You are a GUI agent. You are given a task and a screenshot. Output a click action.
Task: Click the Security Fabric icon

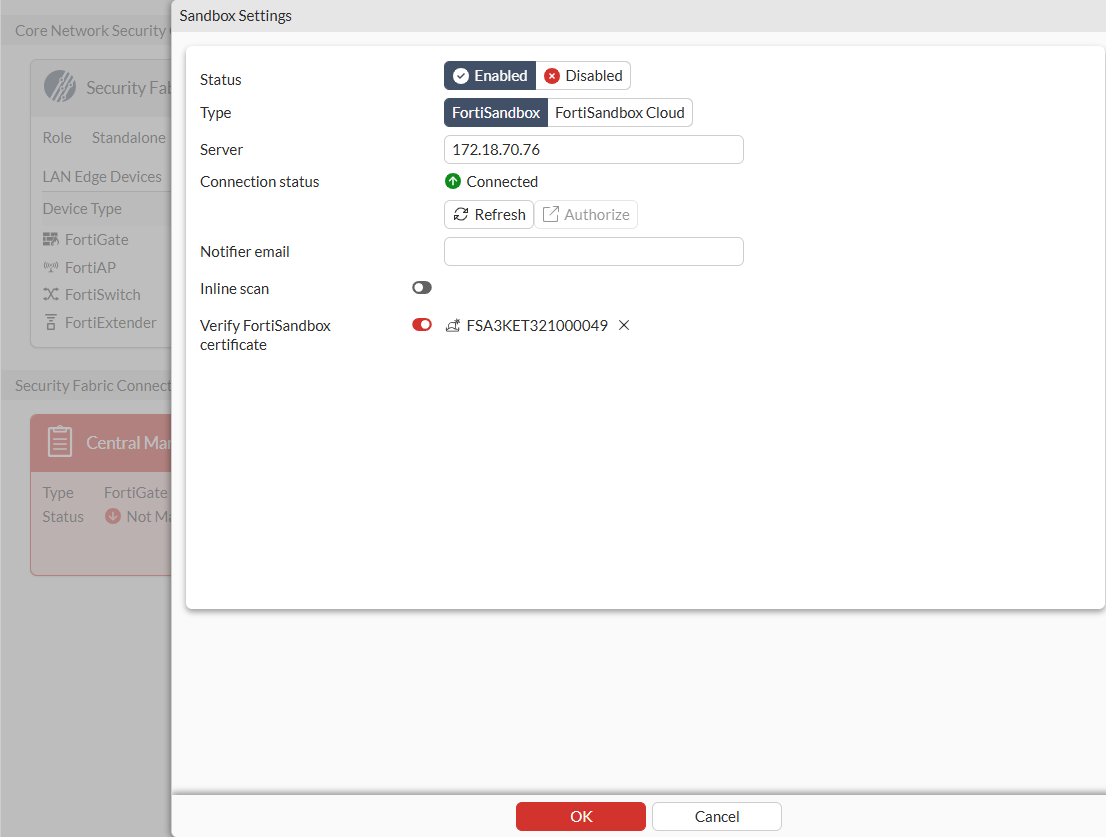(x=60, y=87)
